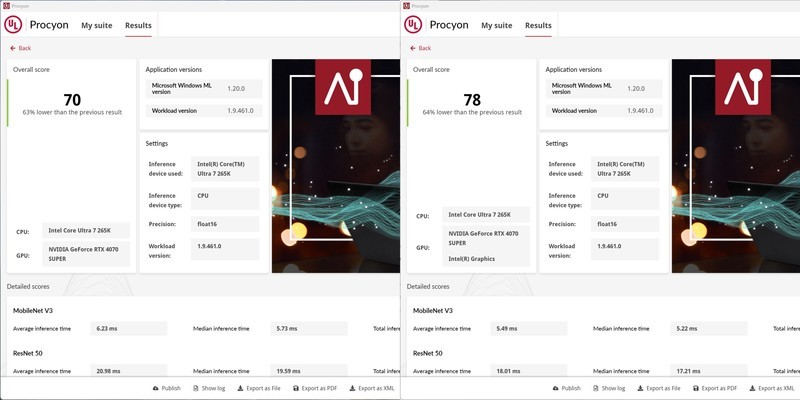Switch to My suite tab in left window
Viewport: 800px width, 400px height.
point(97,25)
